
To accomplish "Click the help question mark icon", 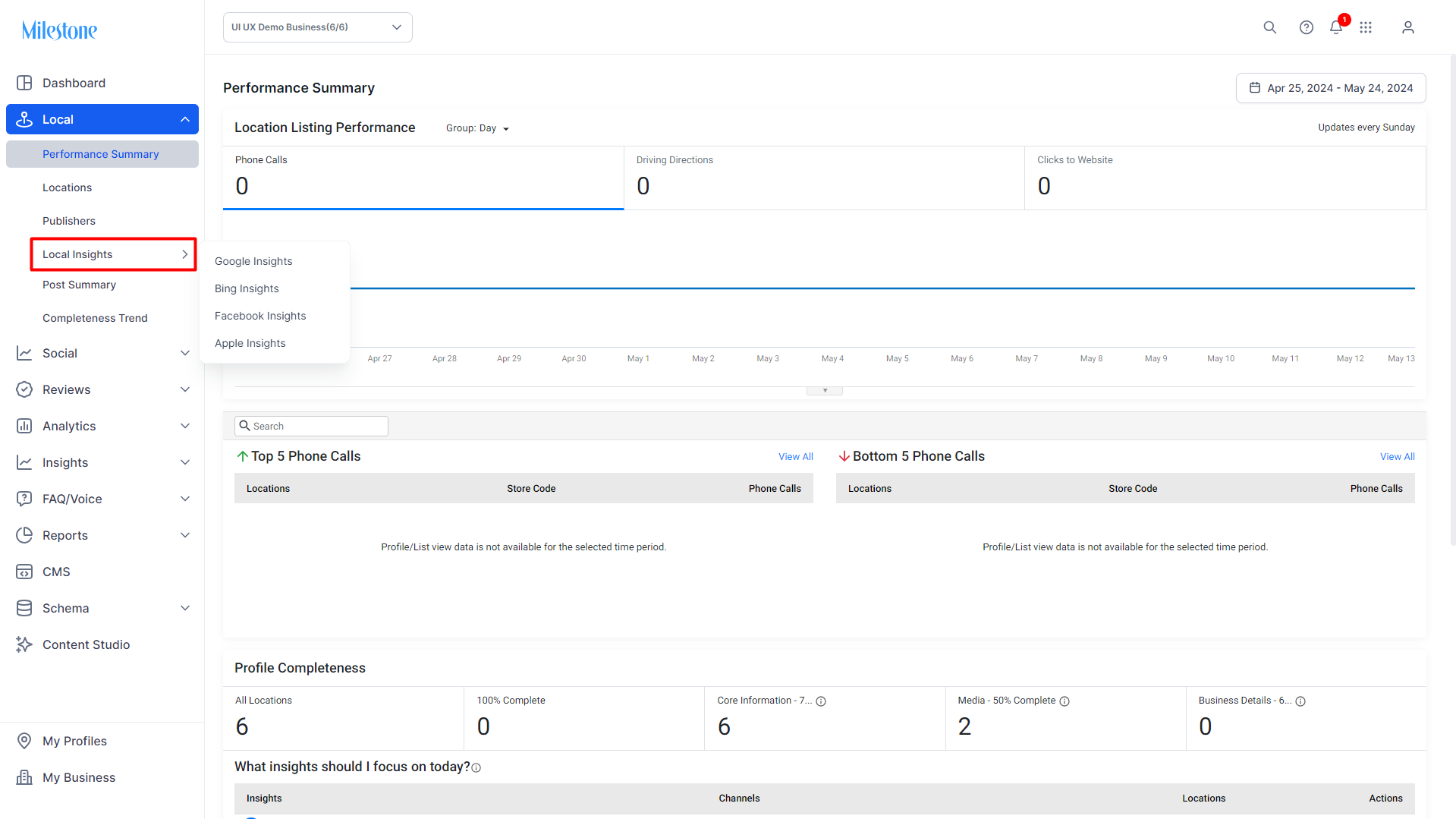I will pos(1306,27).
